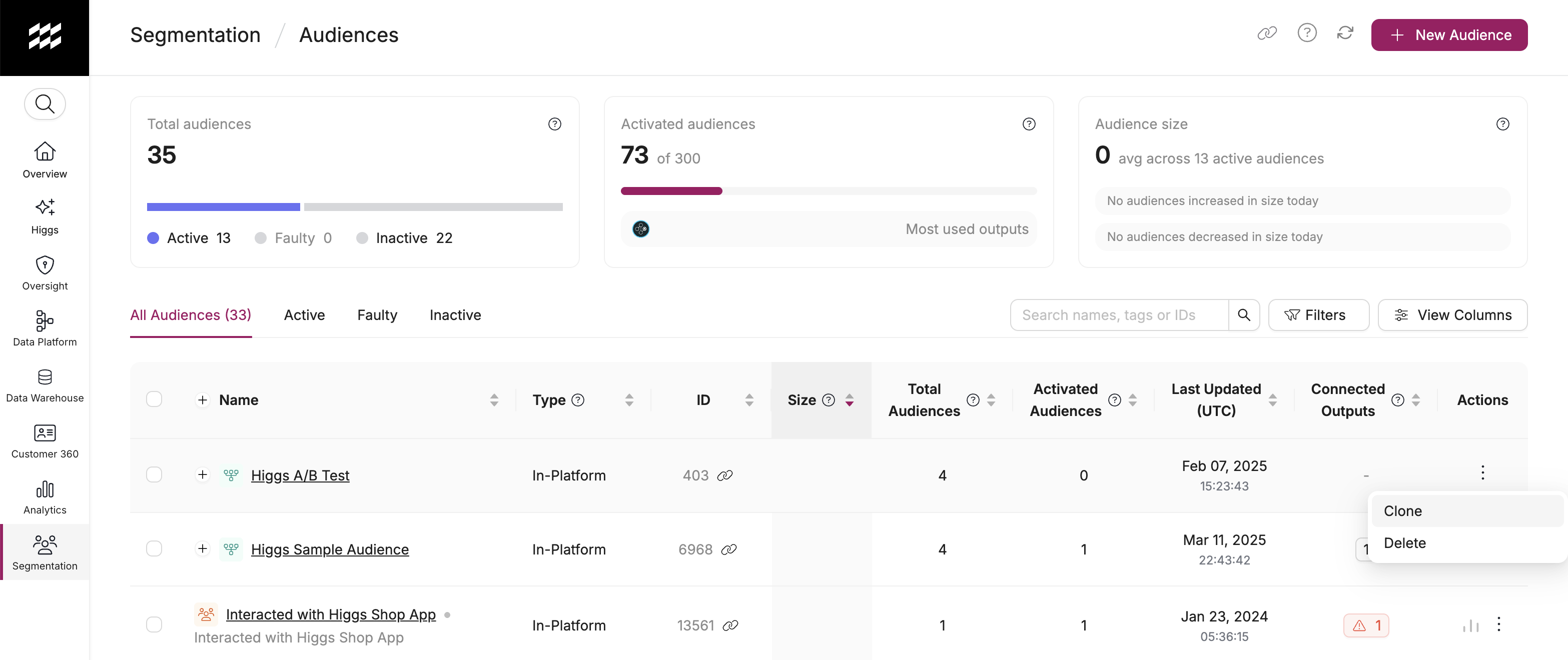
Task: Open Higgs in the sidebar
Action: click(x=45, y=216)
